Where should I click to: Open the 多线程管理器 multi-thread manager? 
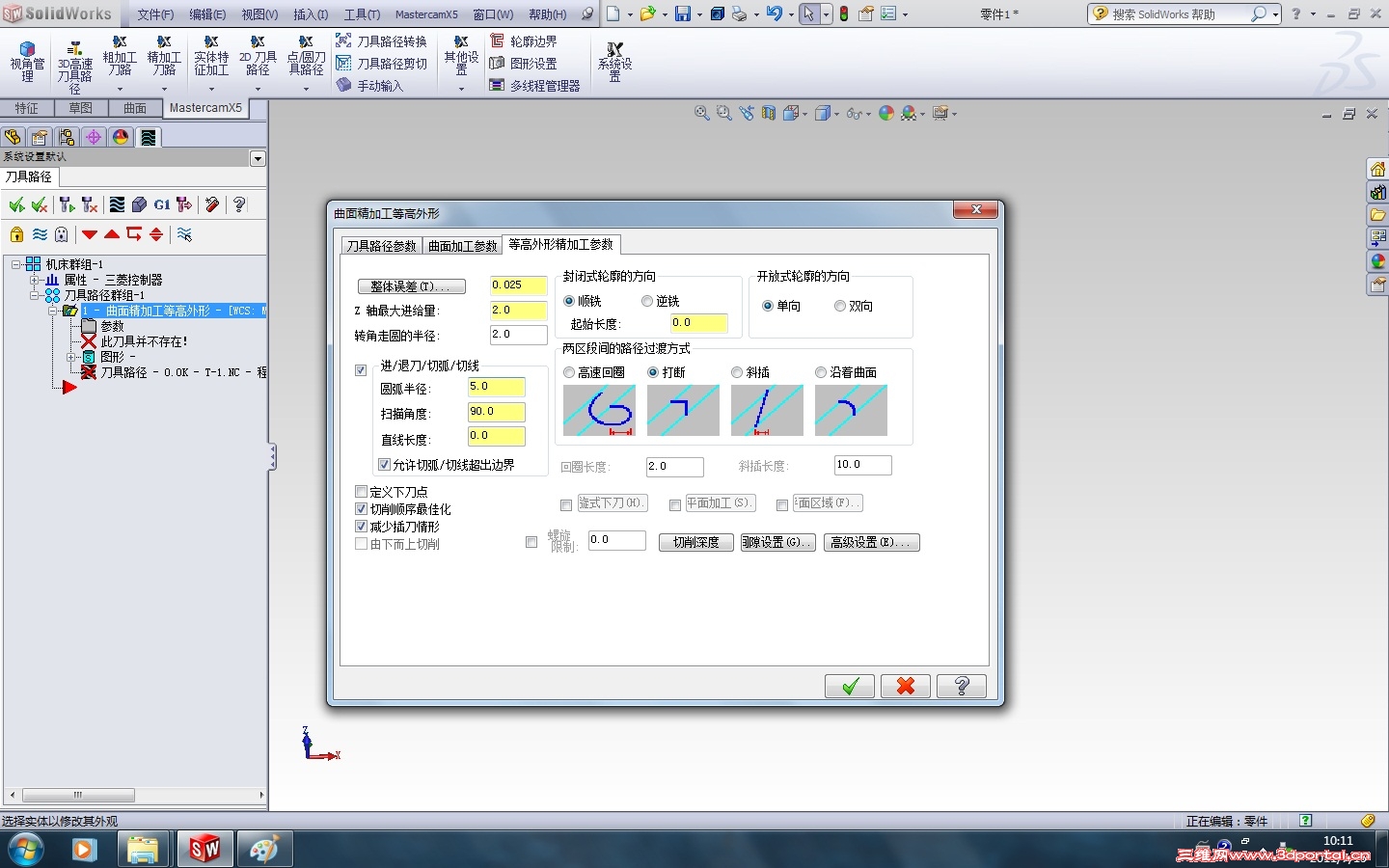(x=535, y=86)
